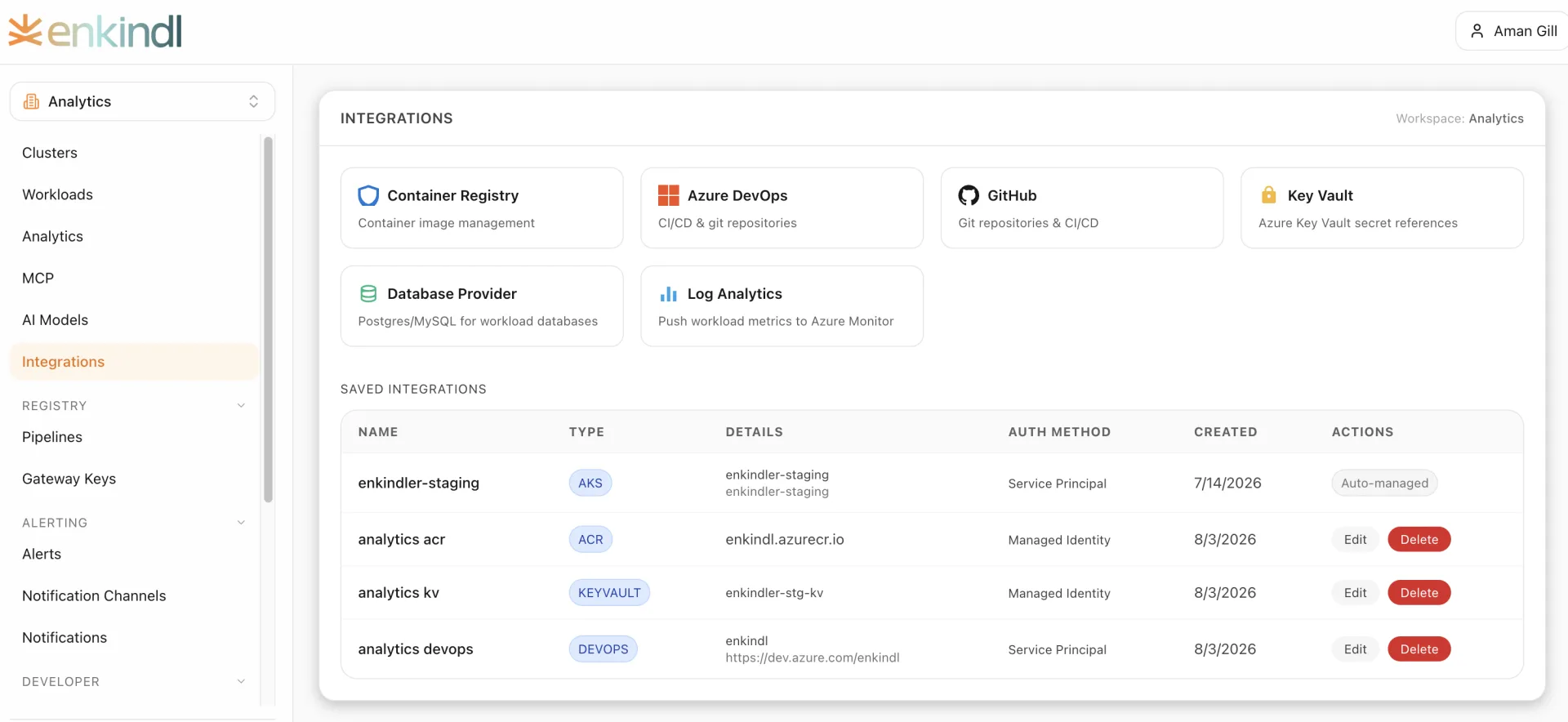Delete the analytics acr integration
This screenshot has height=722, width=1568.
pyautogui.click(x=1419, y=539)
